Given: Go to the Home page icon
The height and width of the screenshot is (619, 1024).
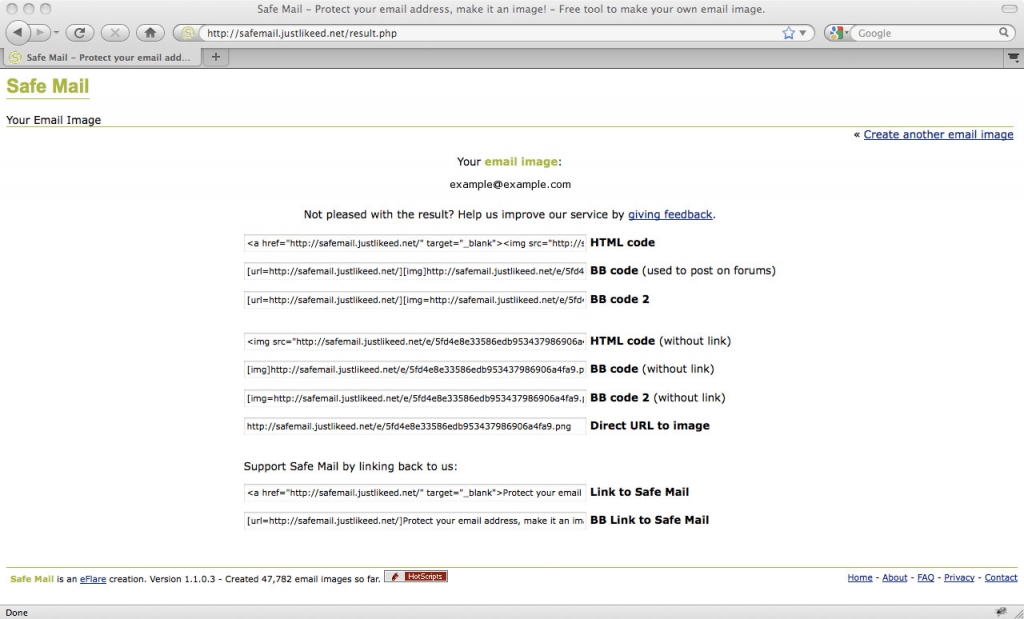Looking at the screenshot, I should [x=150, y=33].
